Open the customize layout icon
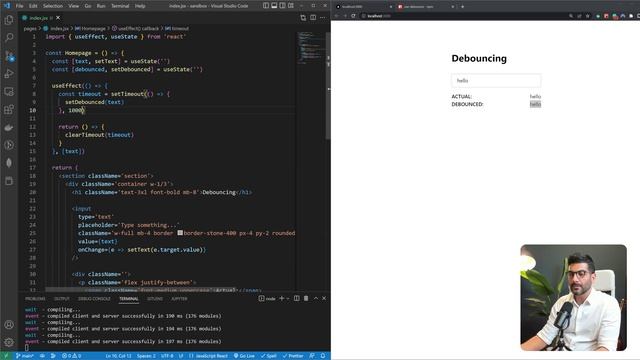640x360 pixels. [291, 6]
